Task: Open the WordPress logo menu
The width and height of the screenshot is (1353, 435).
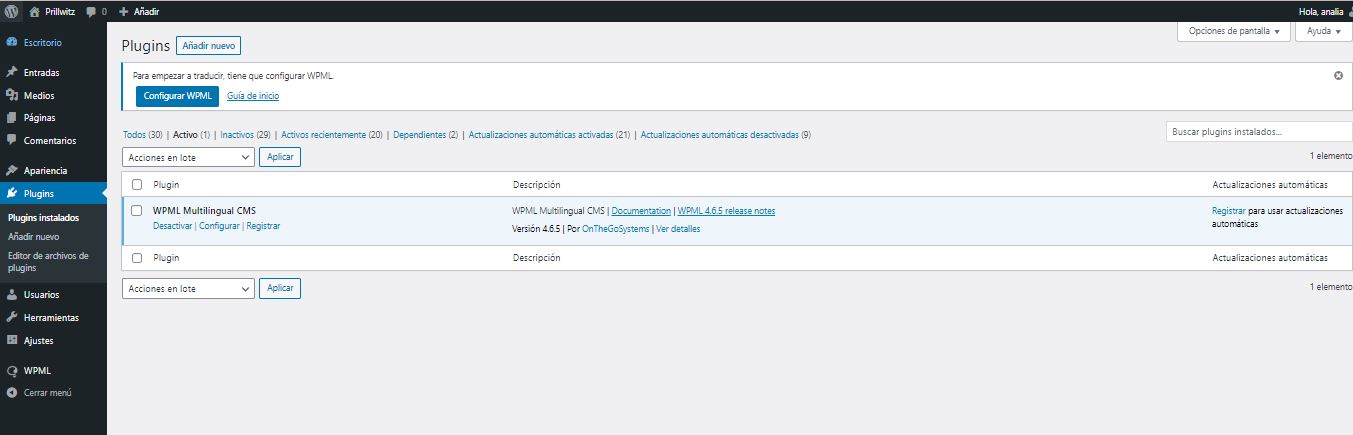Action: click(11, 11)
